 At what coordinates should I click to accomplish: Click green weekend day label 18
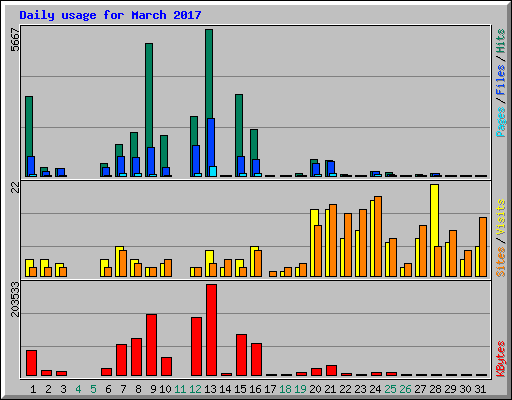(285, 389)
